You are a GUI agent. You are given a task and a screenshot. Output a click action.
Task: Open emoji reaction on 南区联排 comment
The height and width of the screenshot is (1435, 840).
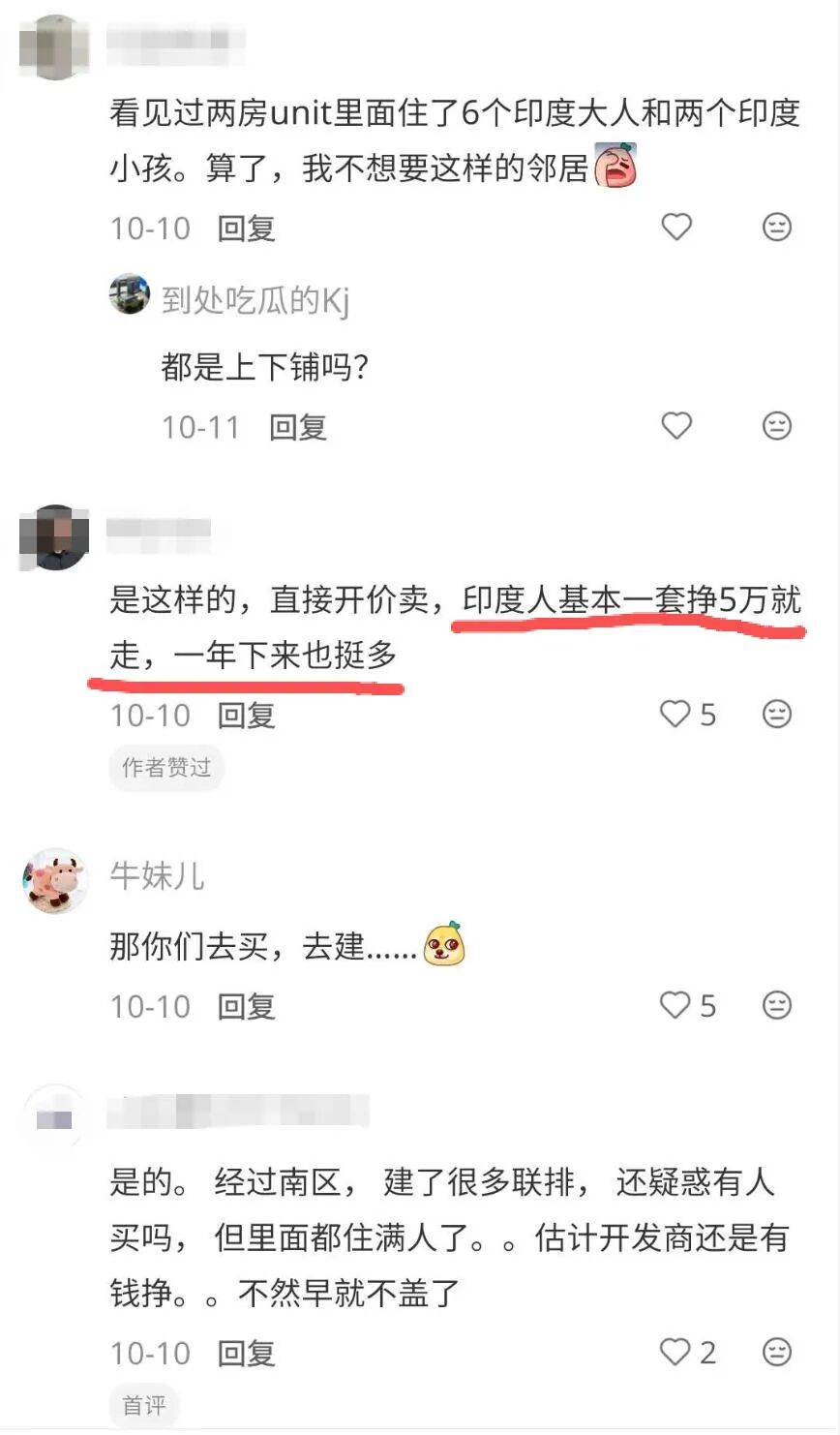click(776, 1352)
